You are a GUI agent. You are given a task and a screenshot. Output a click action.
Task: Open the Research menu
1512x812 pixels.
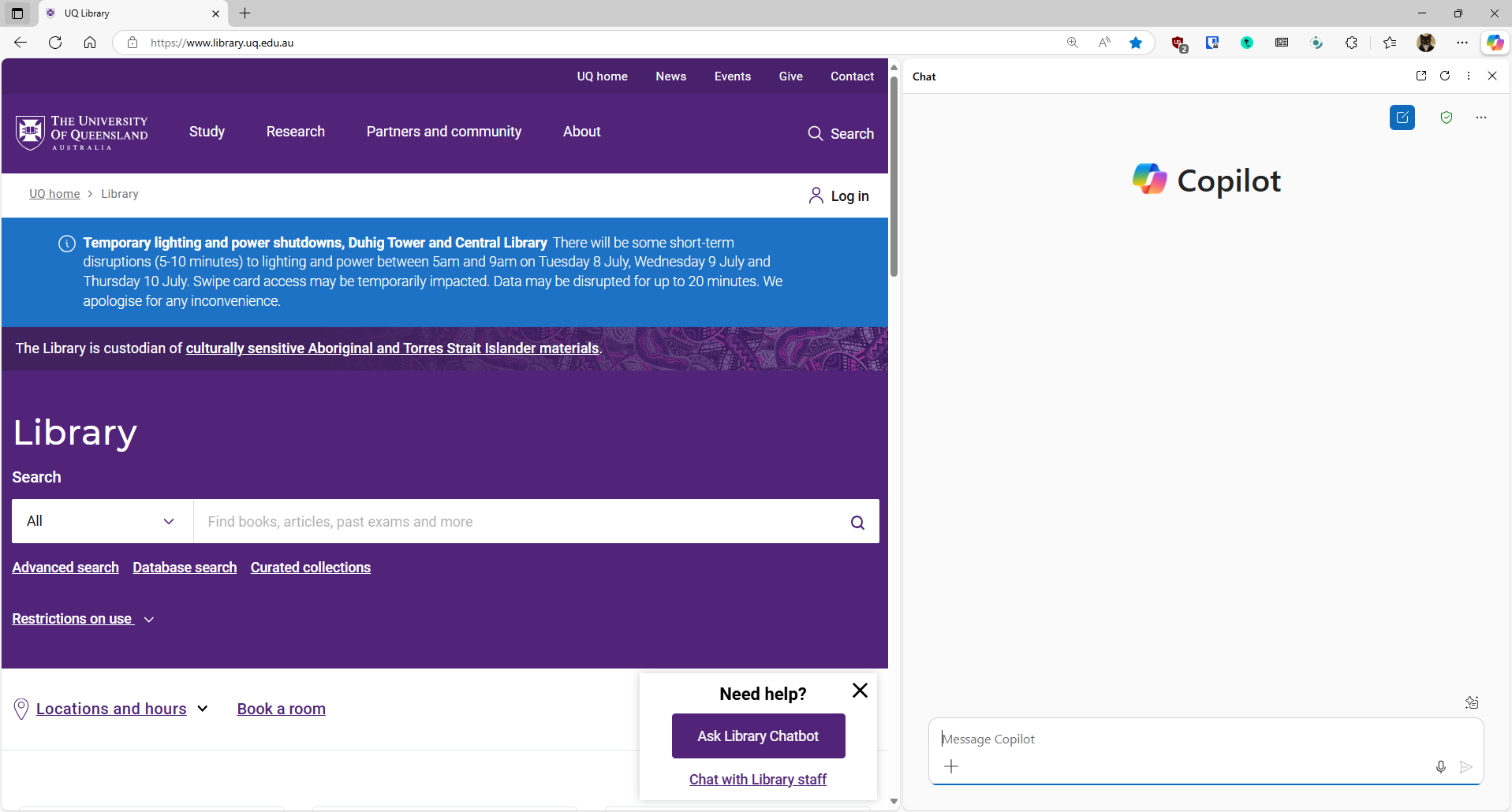pyautogui.click(x=295, y=132)
